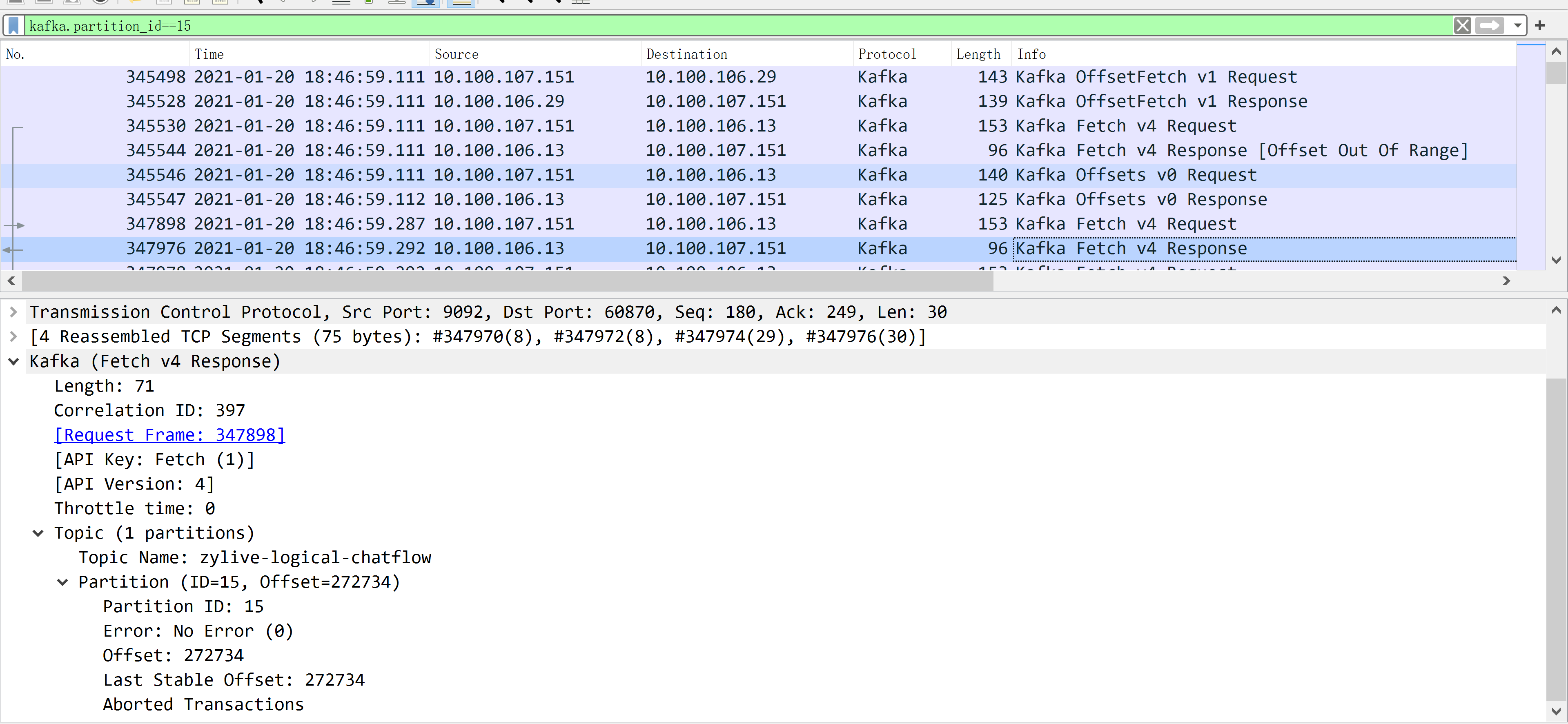
Task: Clear the display filter with the X icon
Action: (1462, 26)
